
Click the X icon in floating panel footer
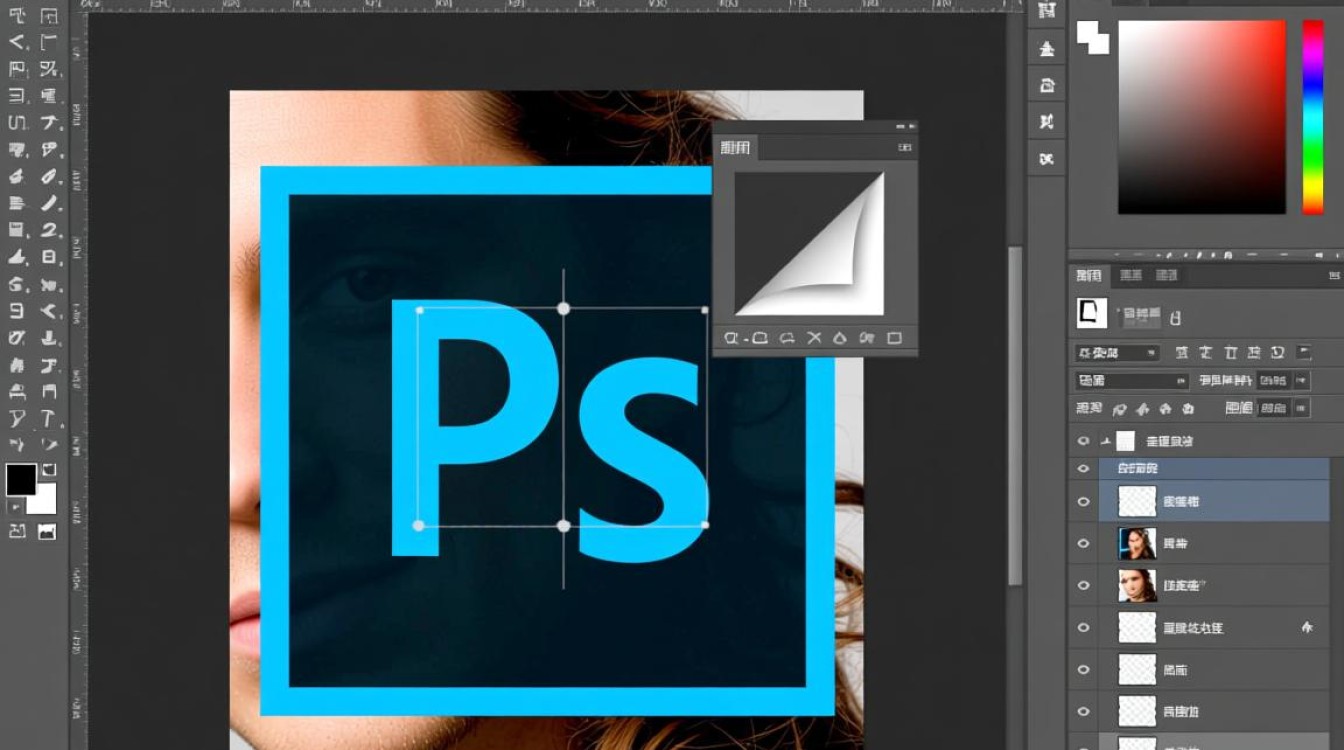814,338
